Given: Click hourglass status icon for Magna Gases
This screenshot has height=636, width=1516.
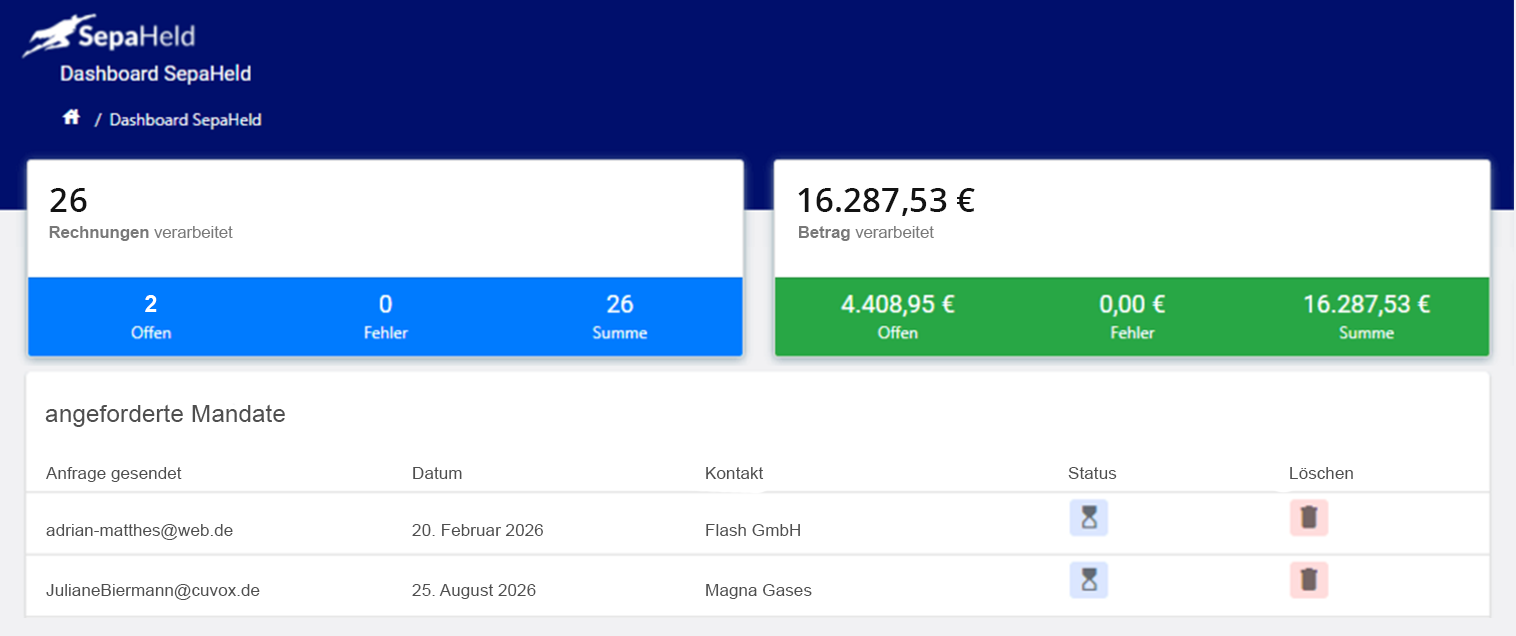Looking at the screenshot, I should tap(1088, 580).
